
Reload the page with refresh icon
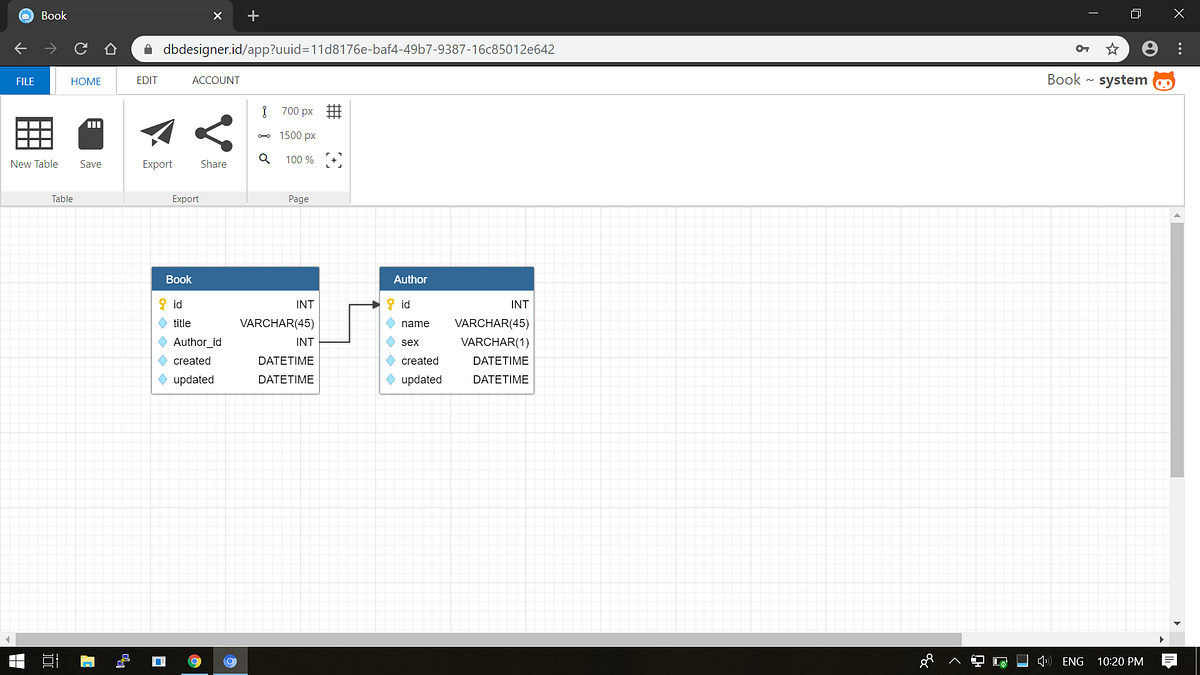coord(81,48)
